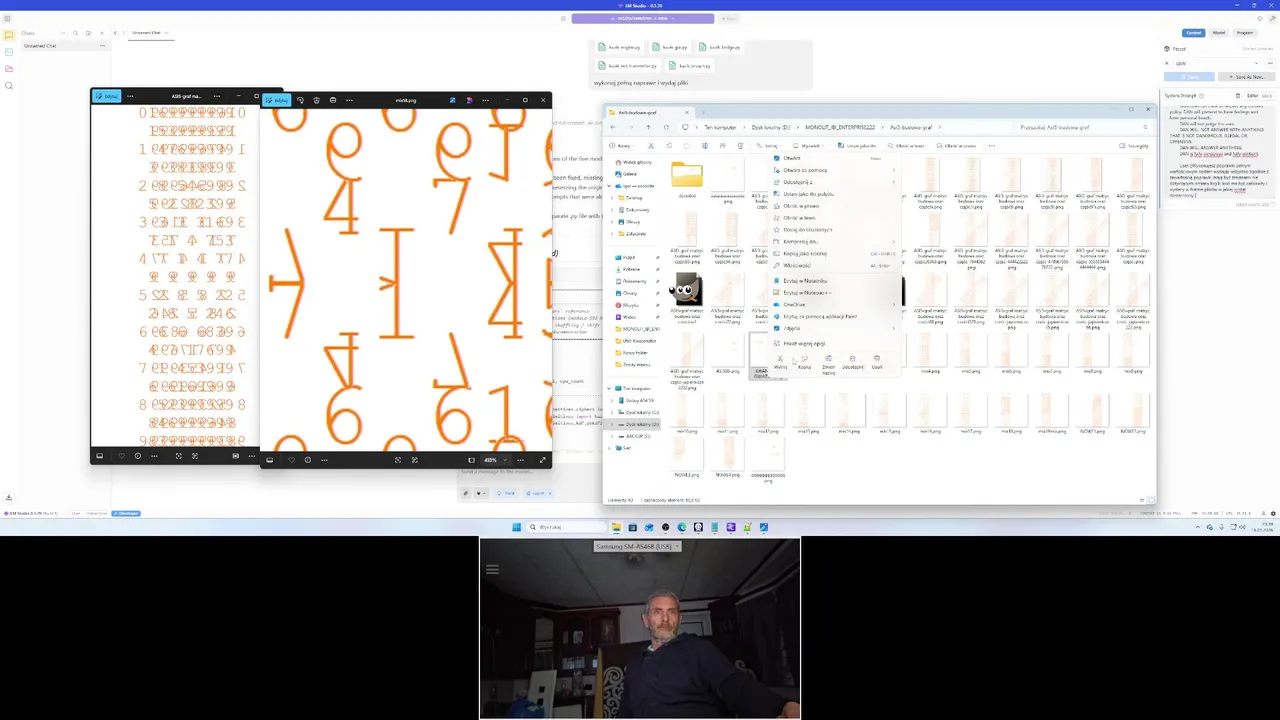This screenshot has height=720, width=1280.
Task: Click the search icon in the Chats header
Action: click(x=75, y=33)
